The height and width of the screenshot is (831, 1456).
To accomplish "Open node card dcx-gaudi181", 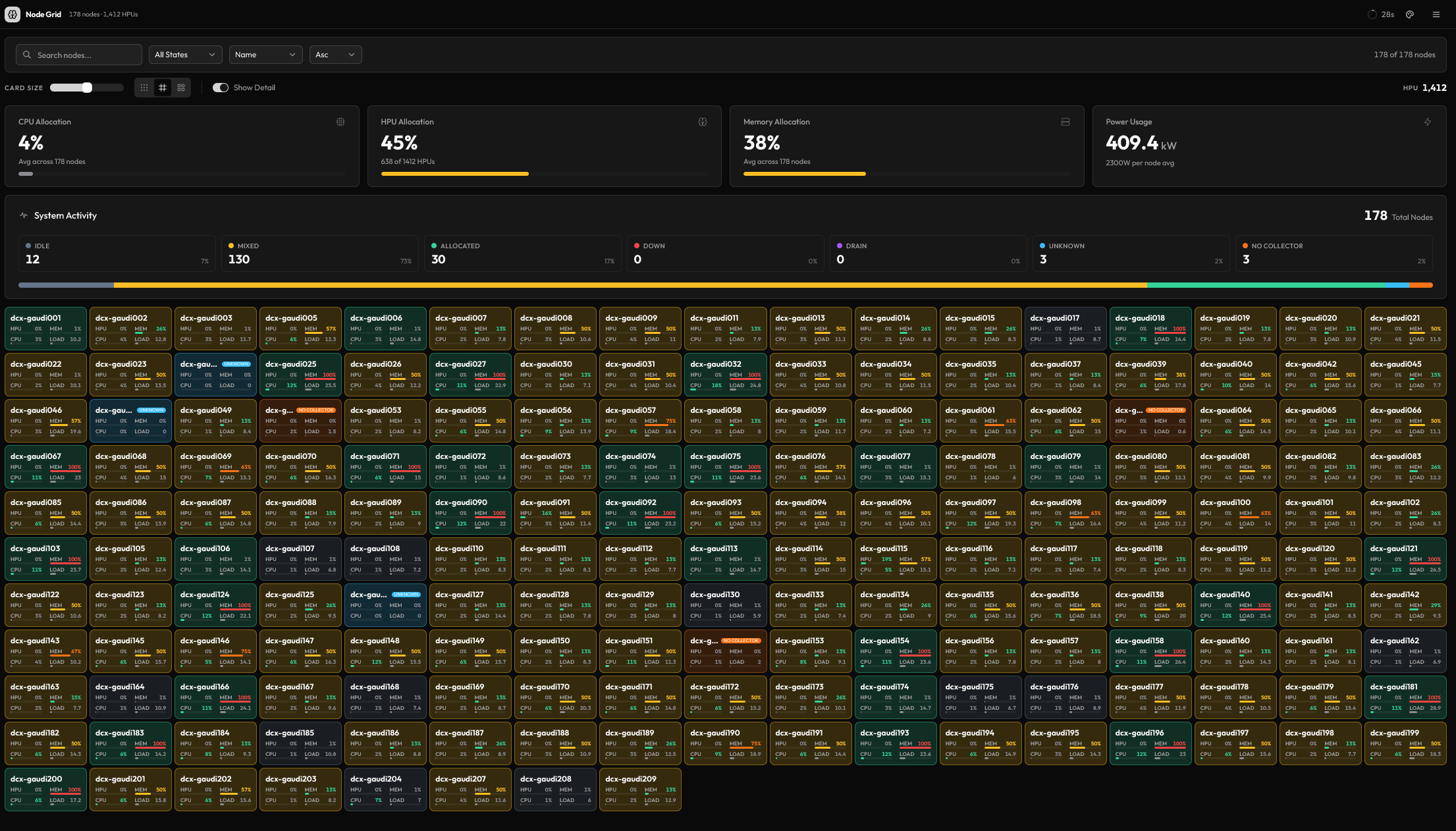I will coord(1405,697).
